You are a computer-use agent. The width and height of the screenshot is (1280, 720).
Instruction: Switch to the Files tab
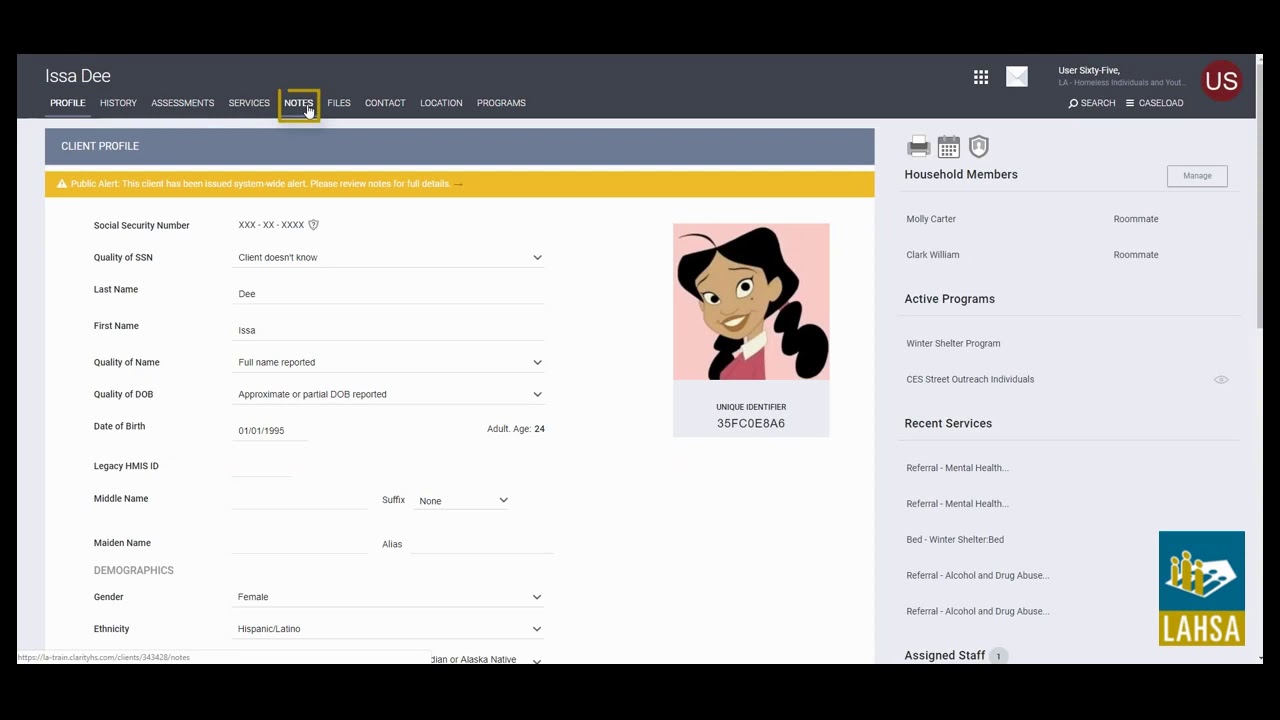(339, 103)
